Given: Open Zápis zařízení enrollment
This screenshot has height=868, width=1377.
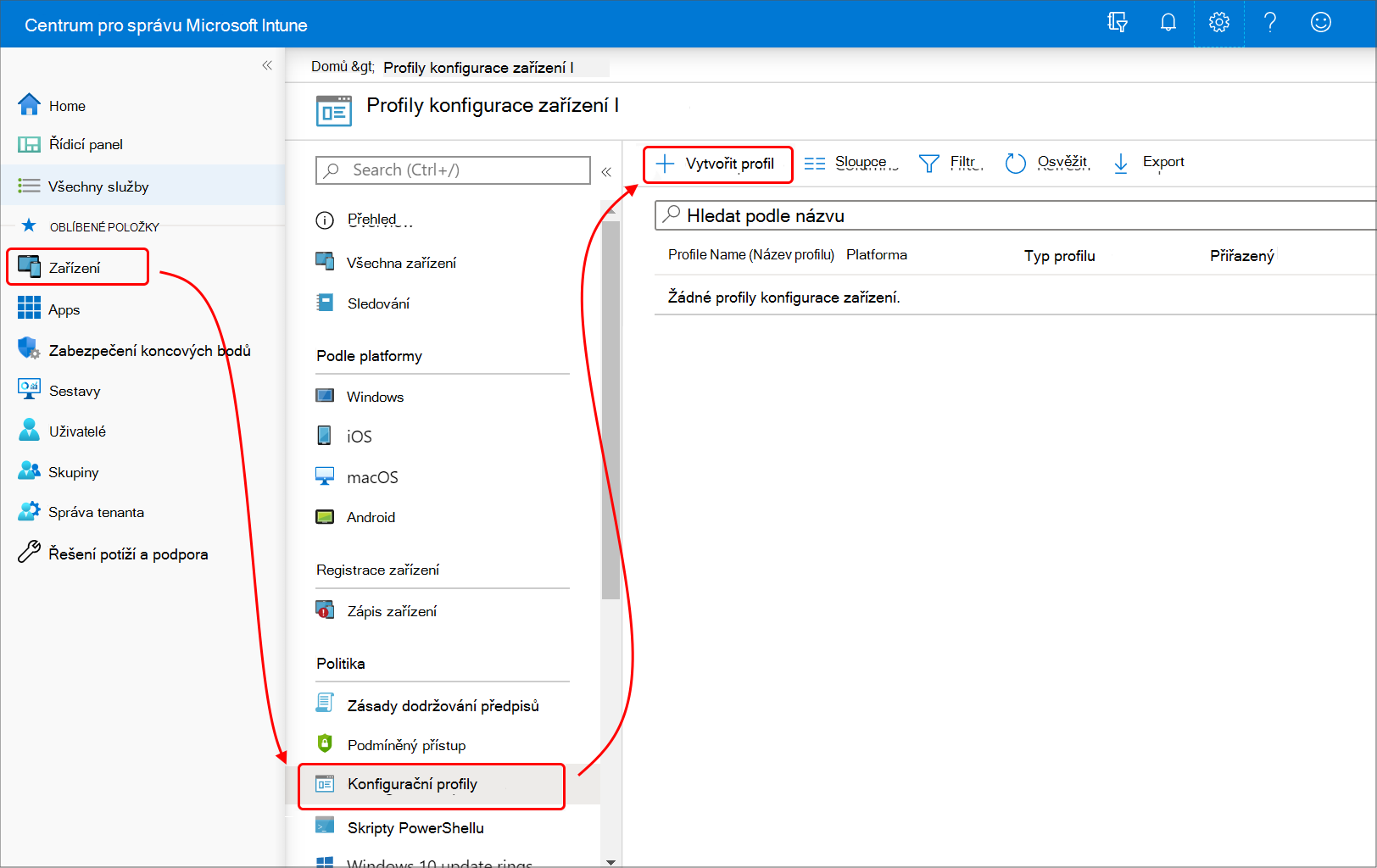Looking at the screenshot, I should [392, 611].
